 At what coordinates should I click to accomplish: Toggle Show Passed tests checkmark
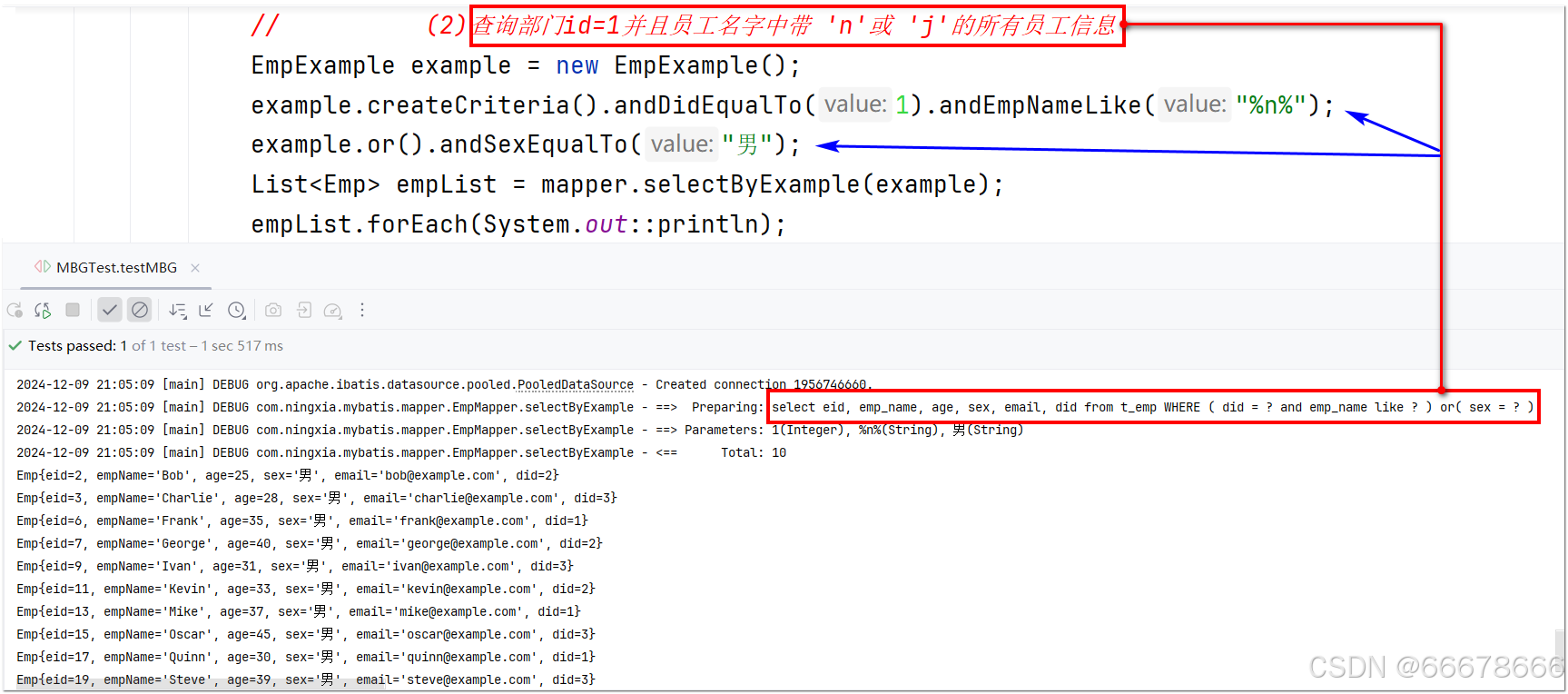[110, 310]
